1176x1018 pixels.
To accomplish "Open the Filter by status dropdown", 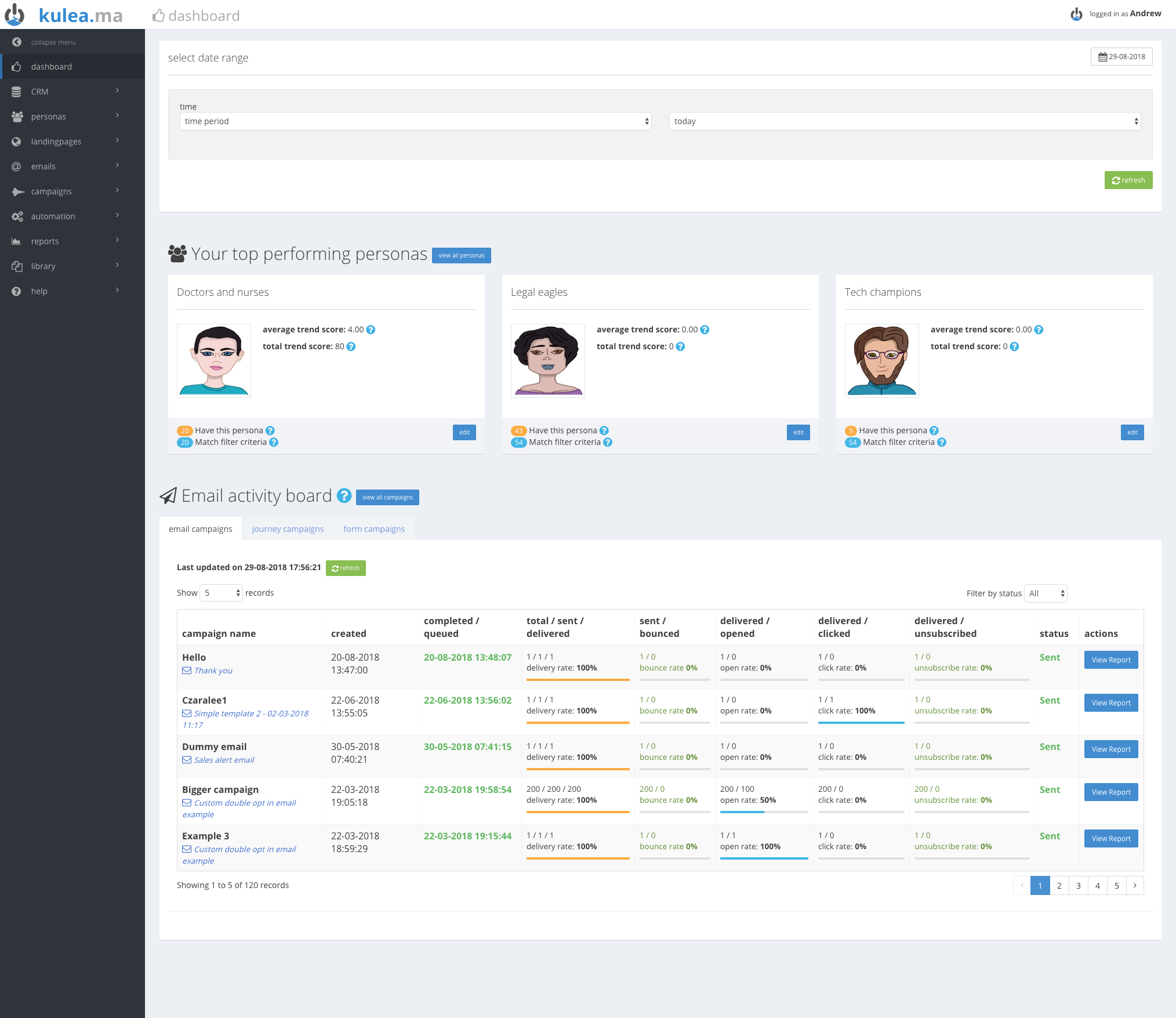I will point(1046,593).
